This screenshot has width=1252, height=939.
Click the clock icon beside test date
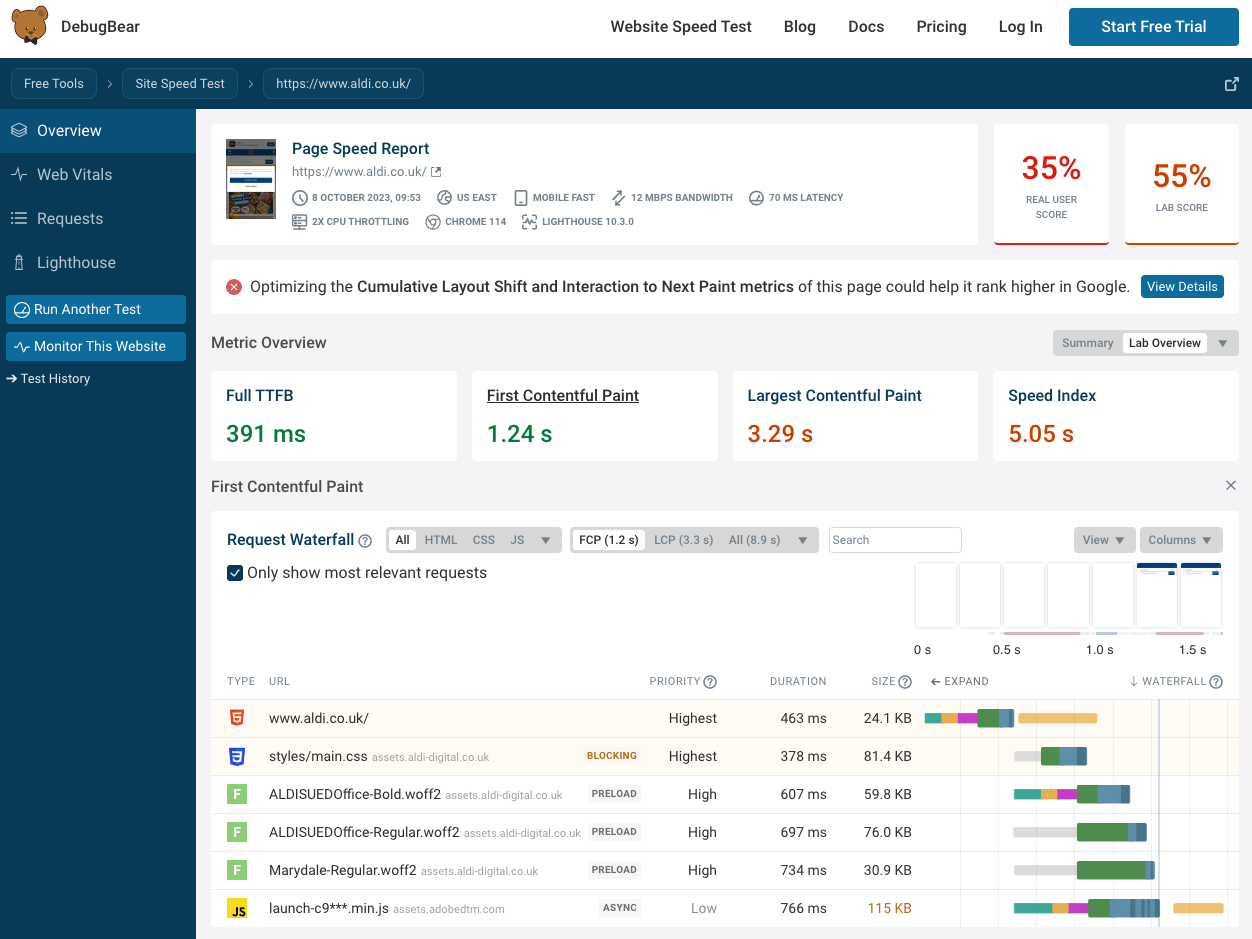300,198
